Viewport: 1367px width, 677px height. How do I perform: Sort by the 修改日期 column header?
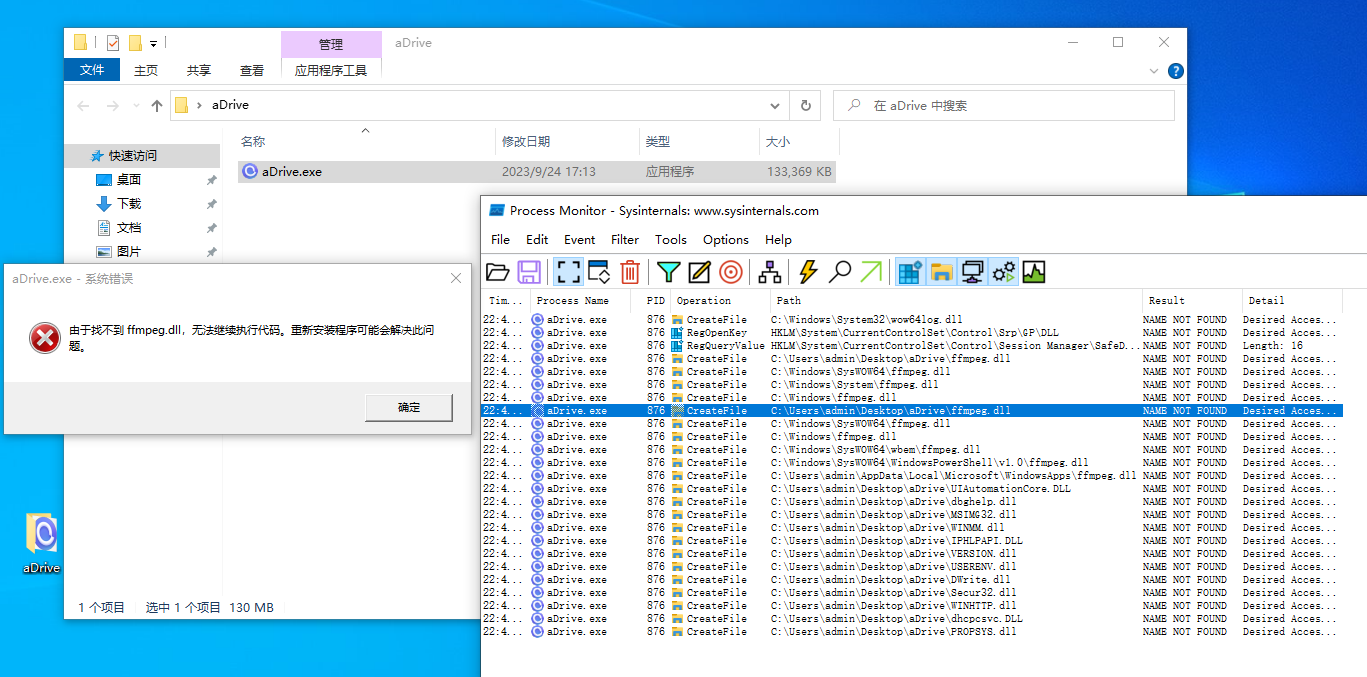(567, 142)
